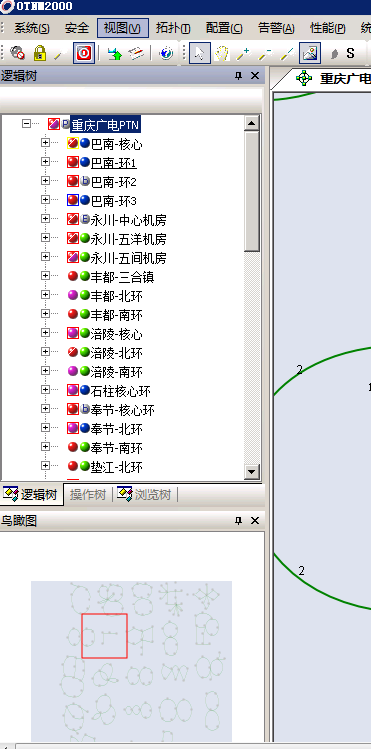Select the hand pan tool
The image size is (371, 749).
(222, 53)
